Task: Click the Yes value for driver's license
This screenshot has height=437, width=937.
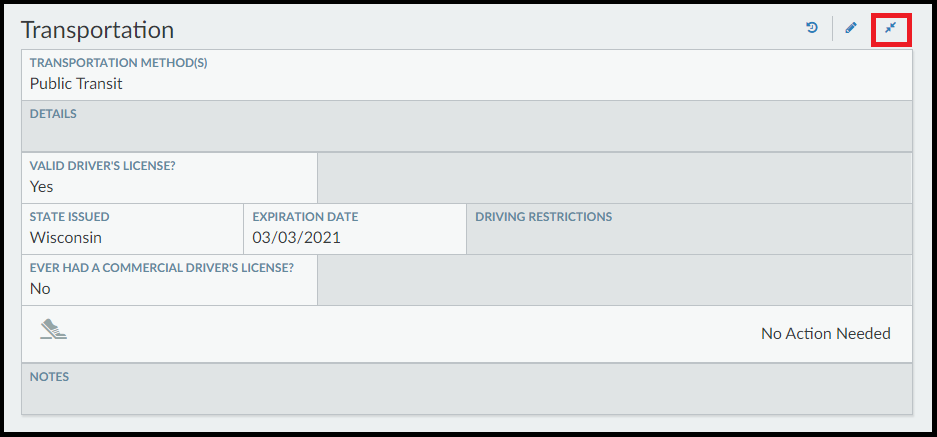Action: click(x=42, y=187)
